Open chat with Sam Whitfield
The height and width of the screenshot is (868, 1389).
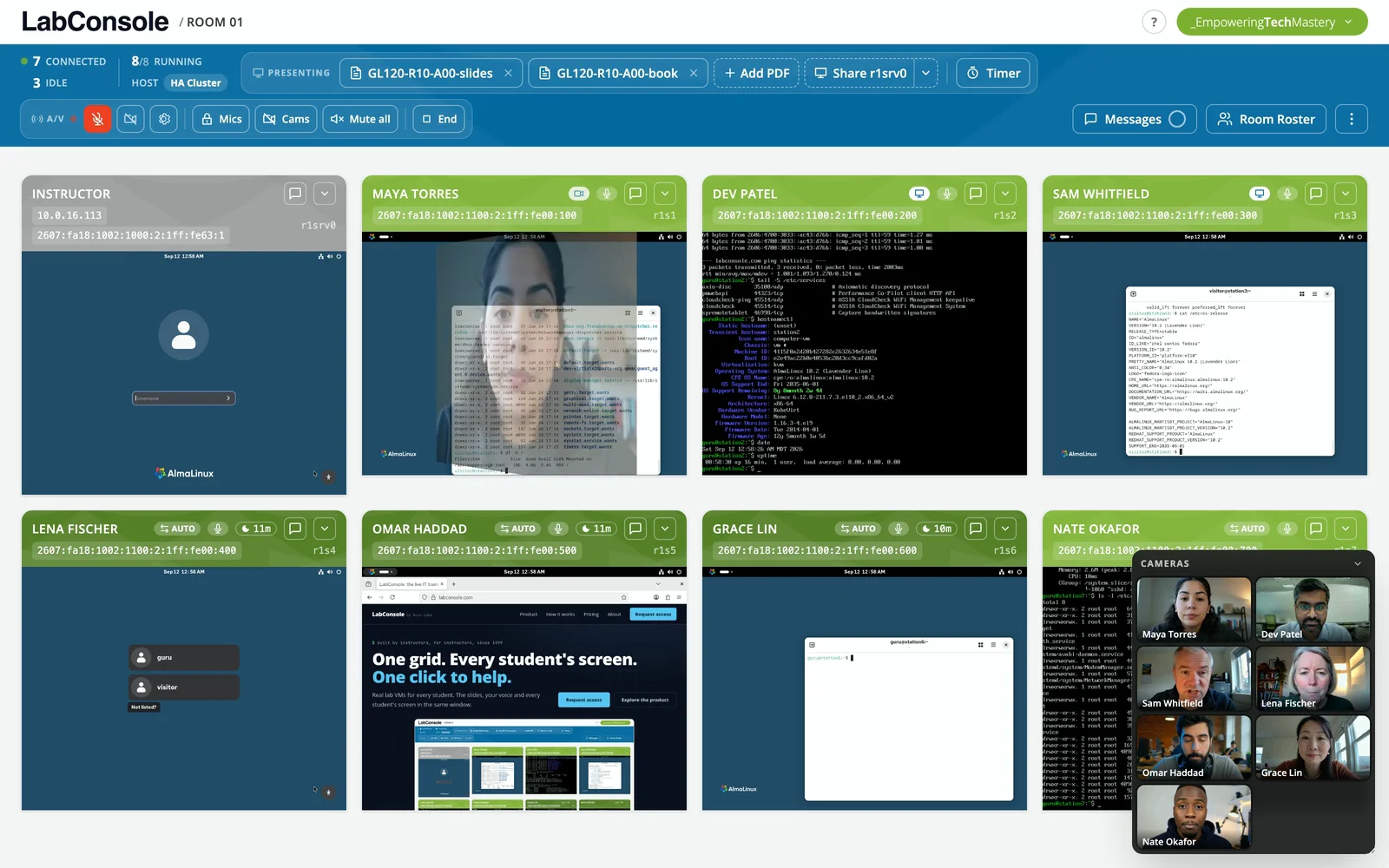pyautogui.click(x=1316, y=194)
